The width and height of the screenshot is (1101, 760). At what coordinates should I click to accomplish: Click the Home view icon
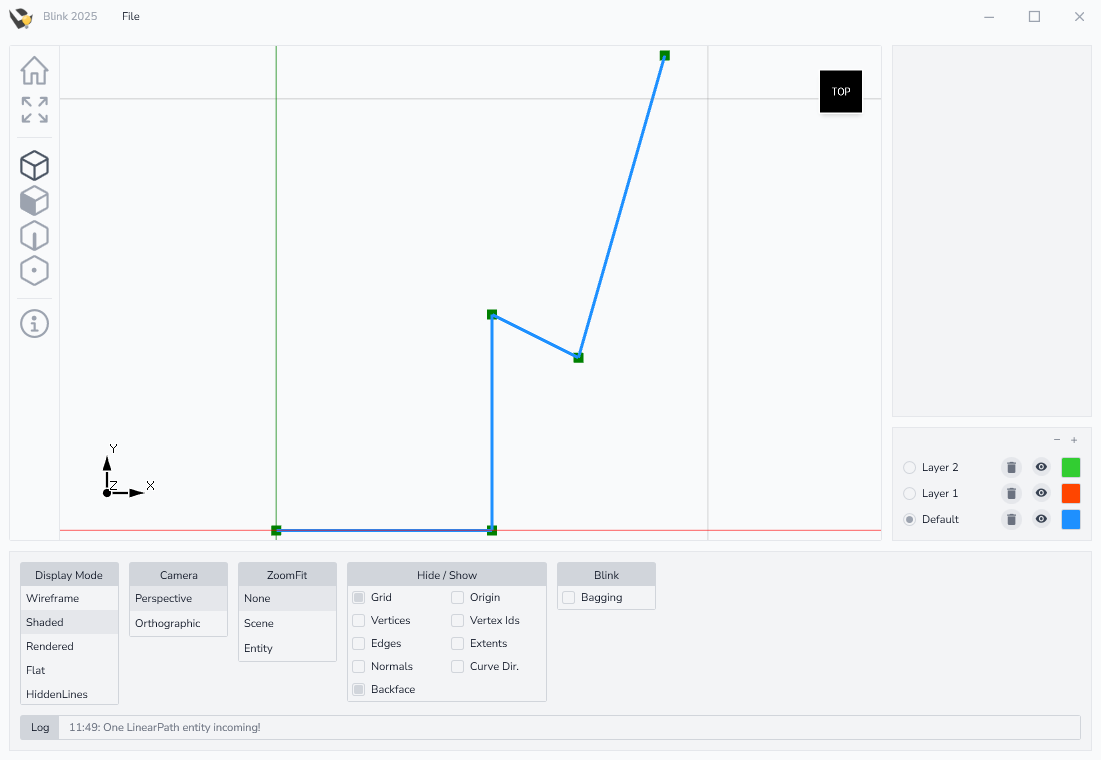pos(34,71)
